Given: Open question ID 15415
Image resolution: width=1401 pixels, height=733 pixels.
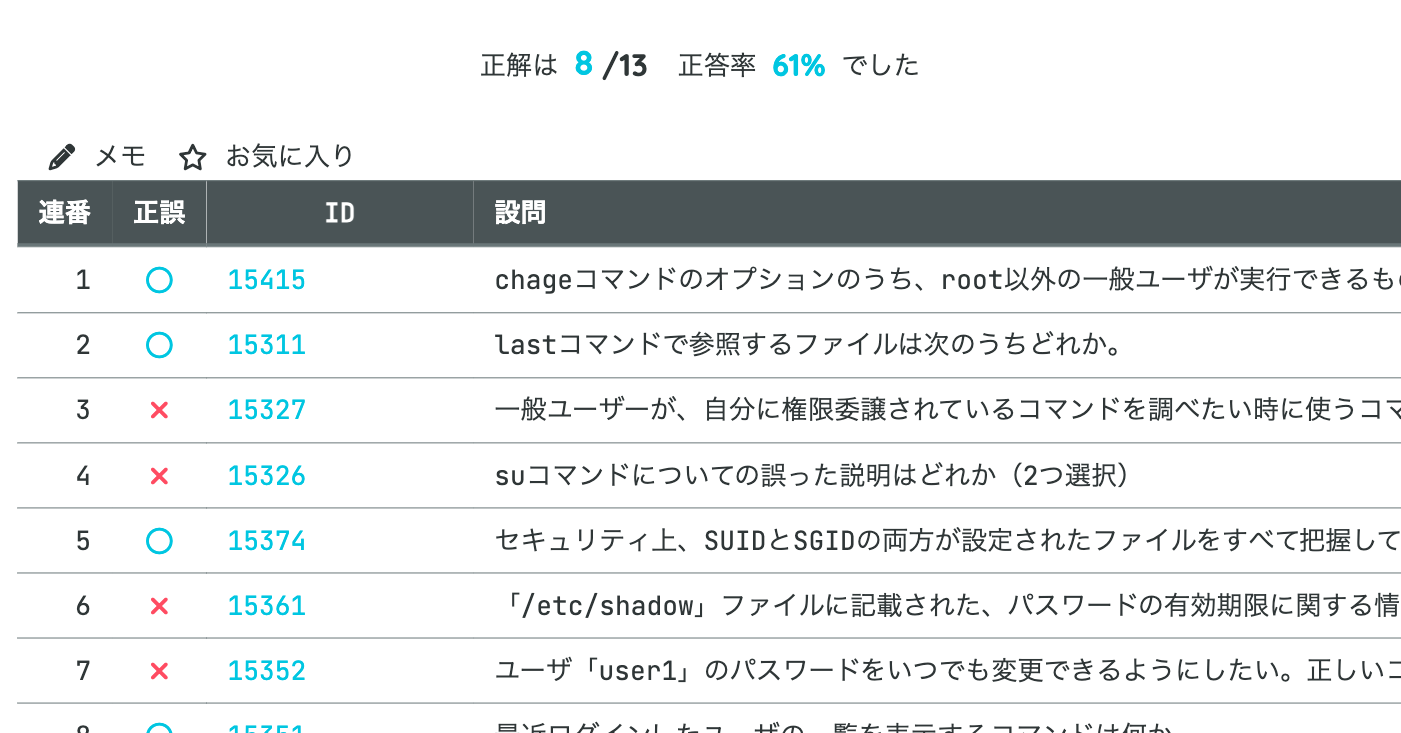Looking at the screenshot, I should coord(266,280).
